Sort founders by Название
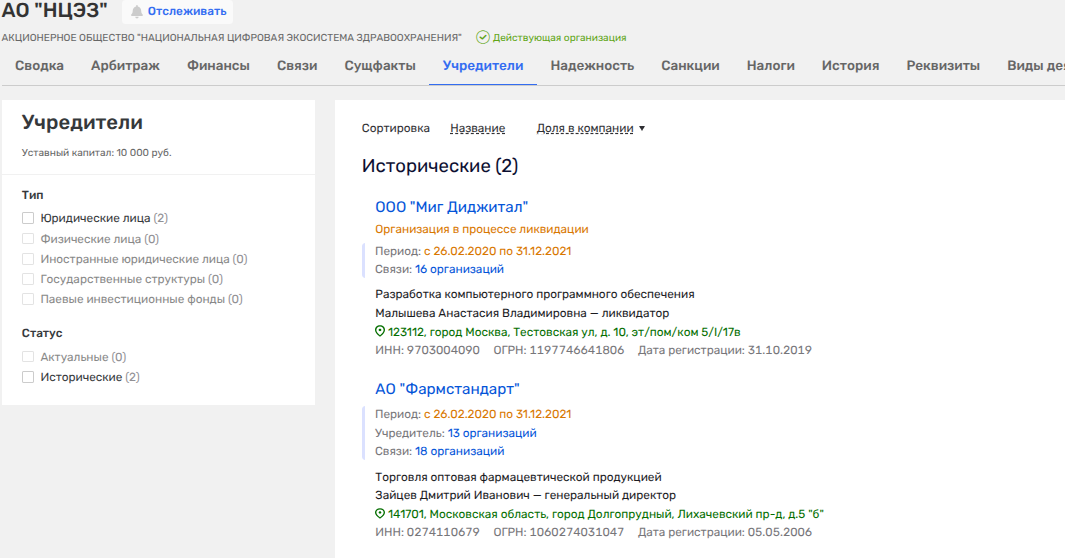The width and height of the screenshot is (1065, 558). coord(477,128)
